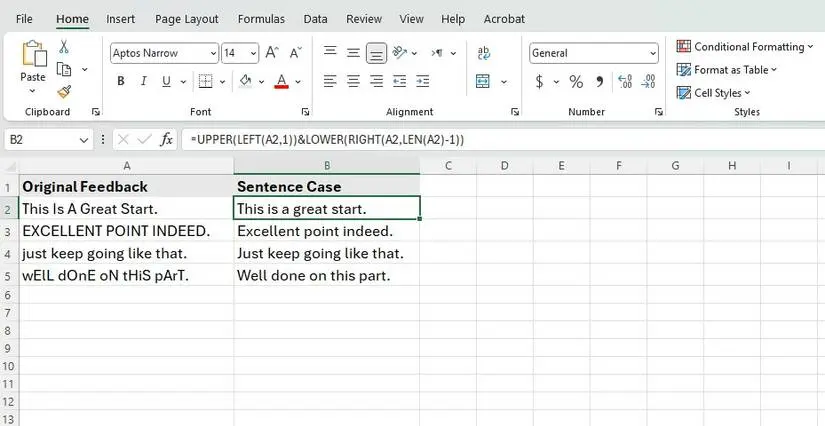
Task: Click Decrease Decimal icon
Action: pos(648,82)
